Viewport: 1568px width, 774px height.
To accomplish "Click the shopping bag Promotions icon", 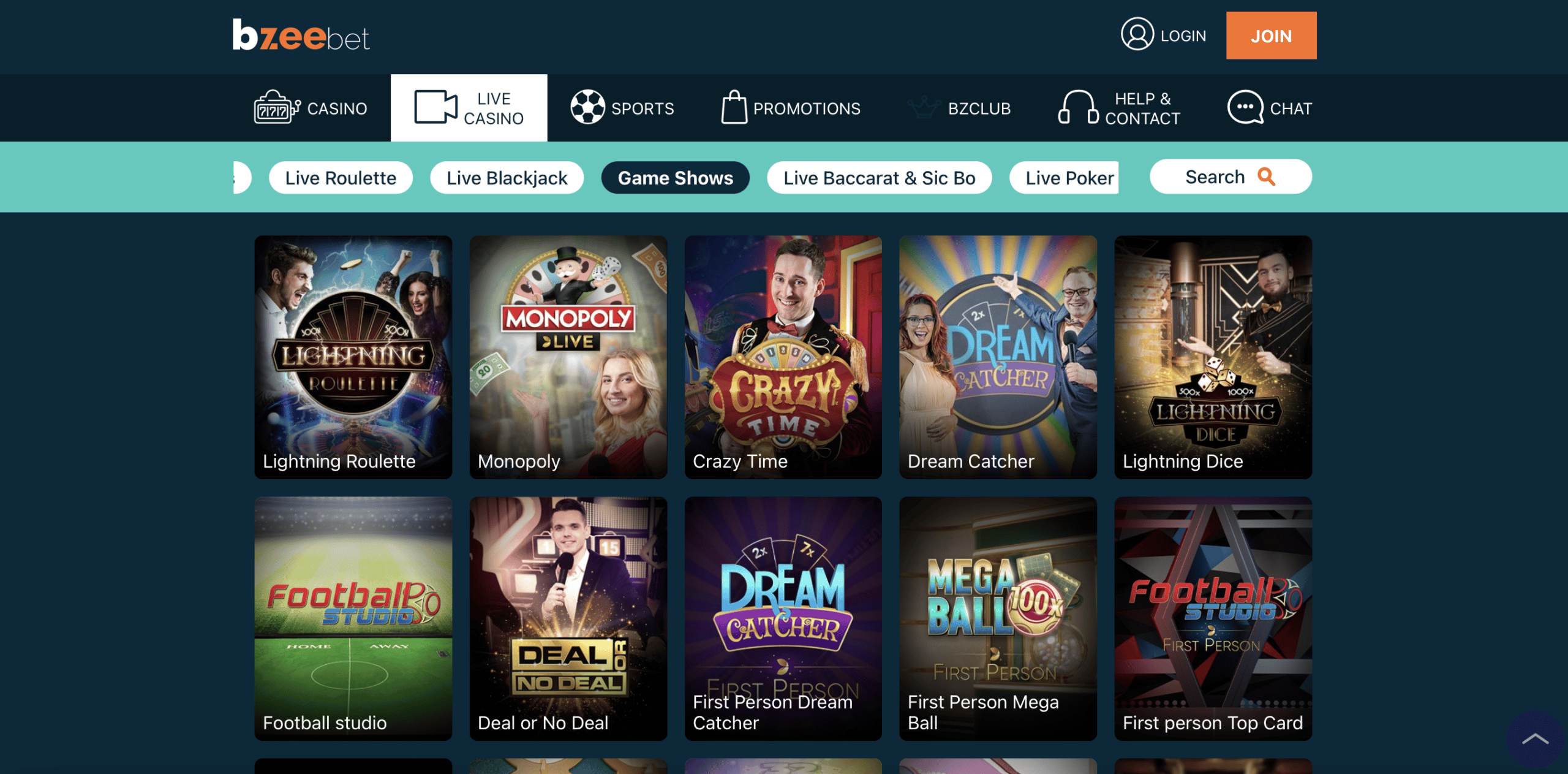I will 733,107.
